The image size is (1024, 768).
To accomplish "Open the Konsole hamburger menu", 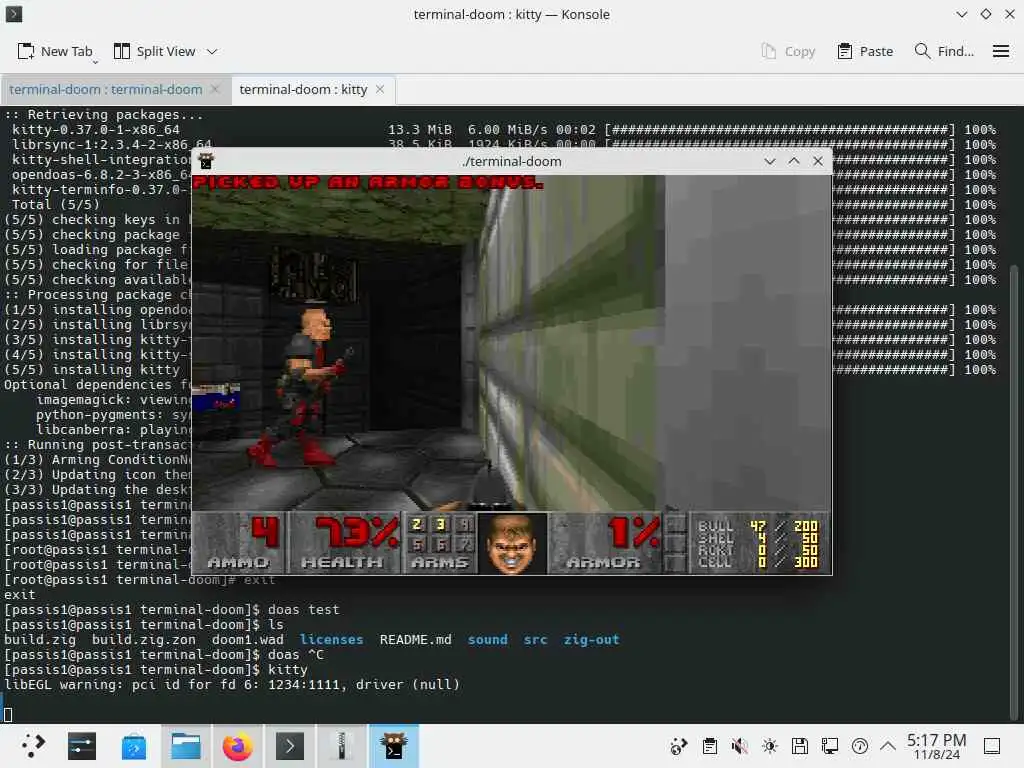I will tap(1000, 52).
